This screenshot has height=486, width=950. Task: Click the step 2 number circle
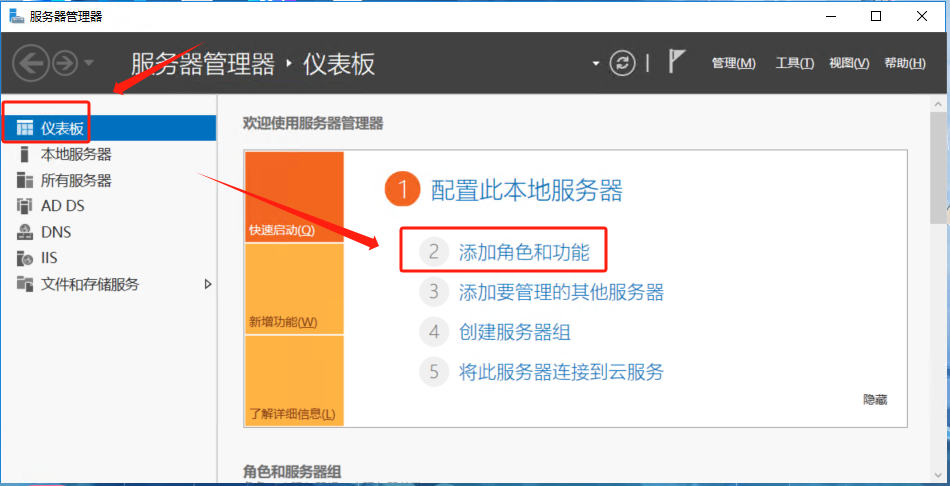point(434,252)
